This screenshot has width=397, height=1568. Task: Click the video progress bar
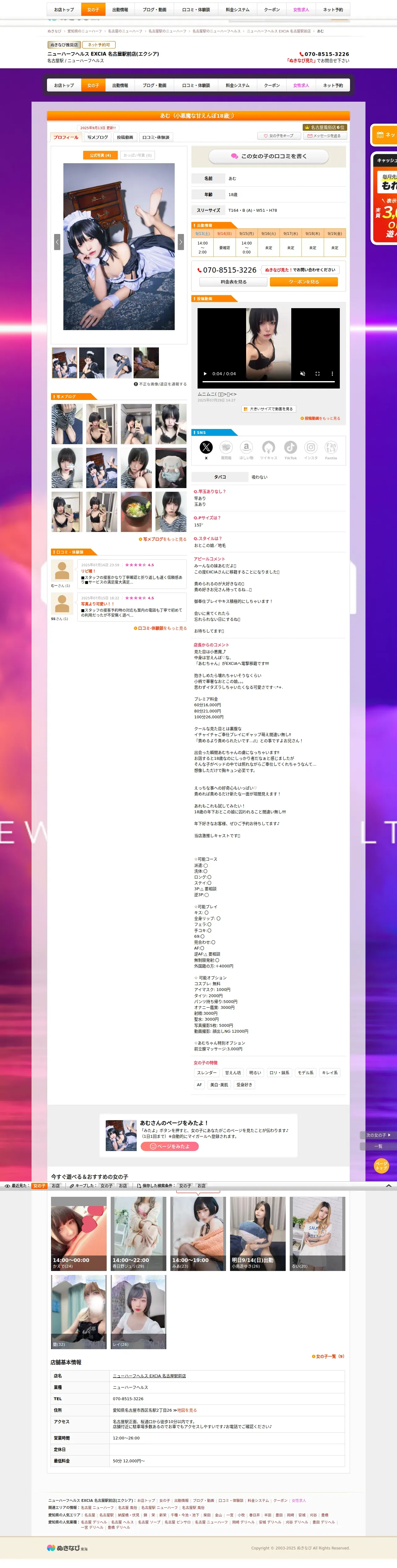(268, 382)
